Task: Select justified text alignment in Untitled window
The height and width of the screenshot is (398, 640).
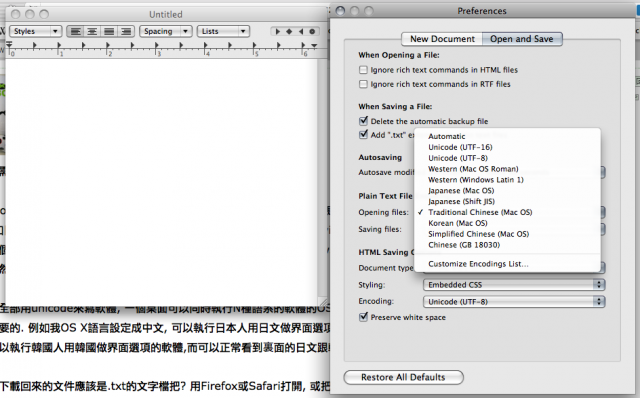Action: [109, 31]
